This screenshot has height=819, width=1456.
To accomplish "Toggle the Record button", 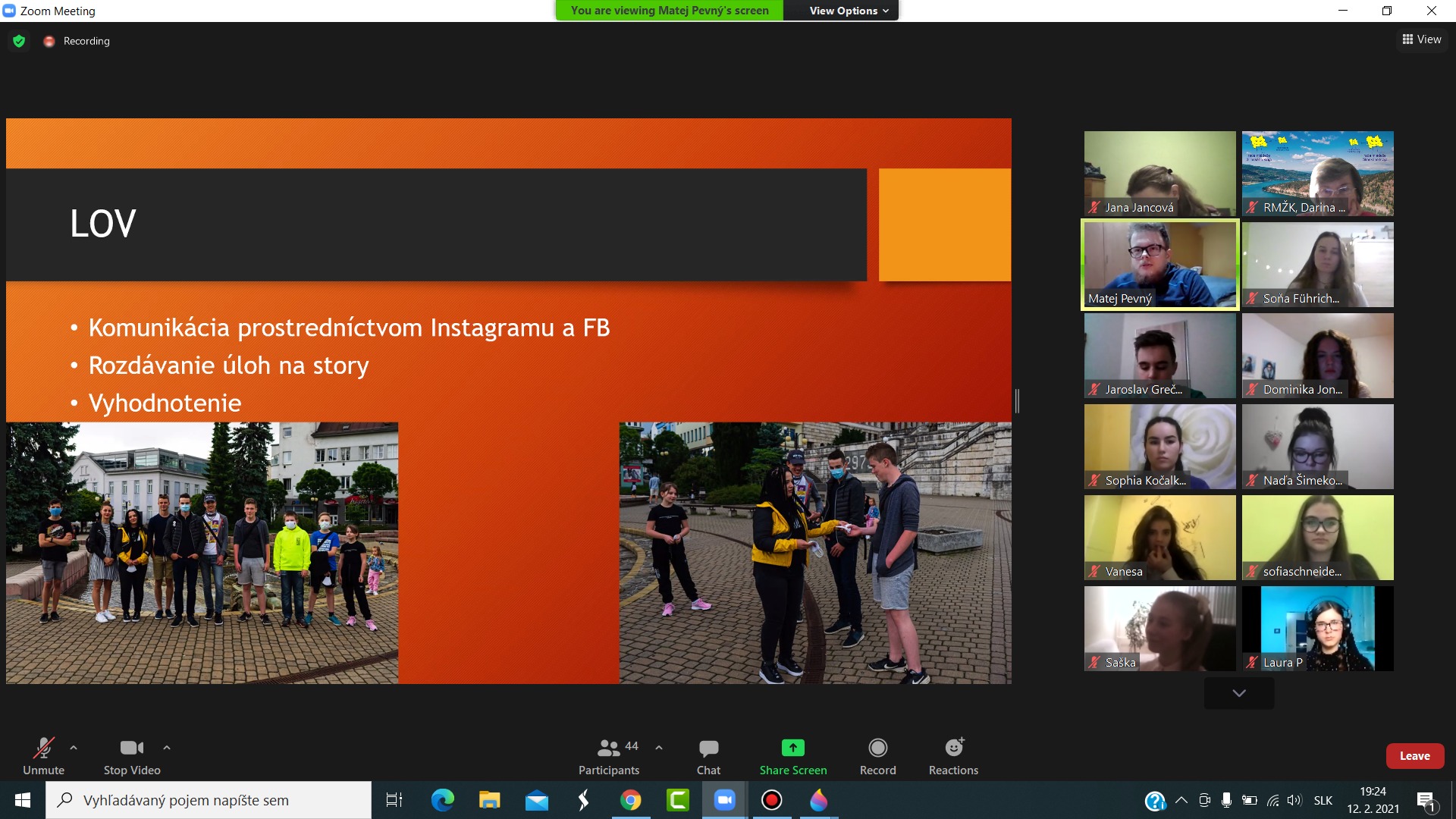I will [877, 756].
